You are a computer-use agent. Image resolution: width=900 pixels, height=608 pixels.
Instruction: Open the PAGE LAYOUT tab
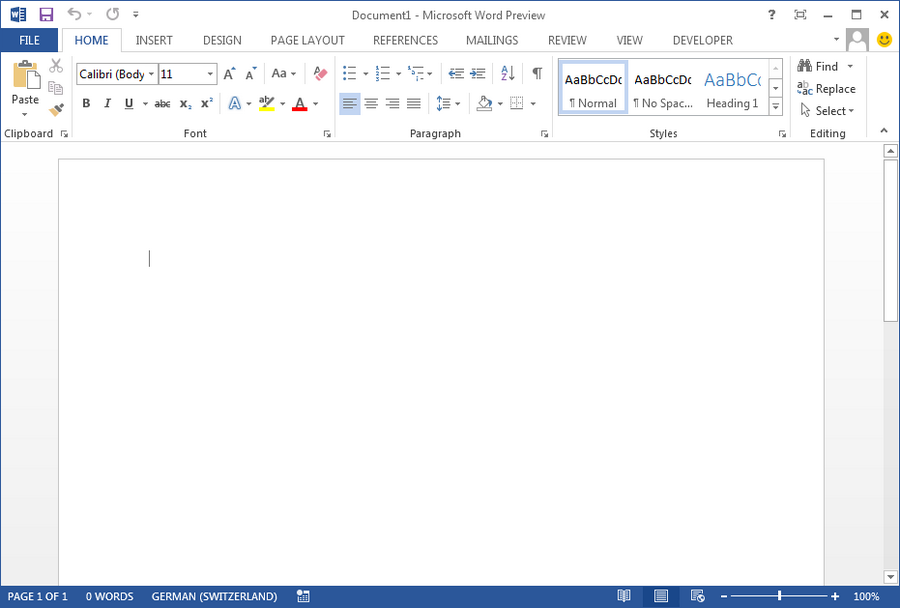(x=307, y=40)
